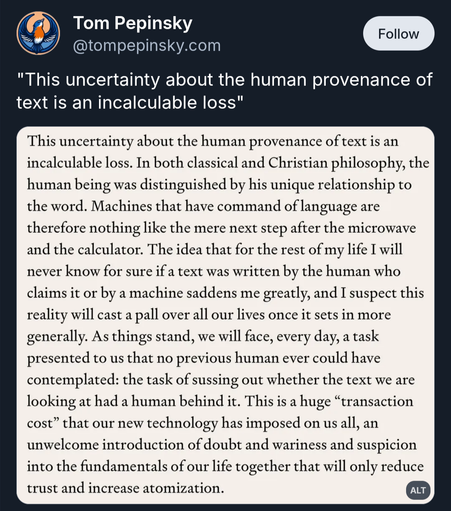The image size is (451, 511).
Task: Click the phrase "microwave" in the excerpt
Action: [382, 228]
